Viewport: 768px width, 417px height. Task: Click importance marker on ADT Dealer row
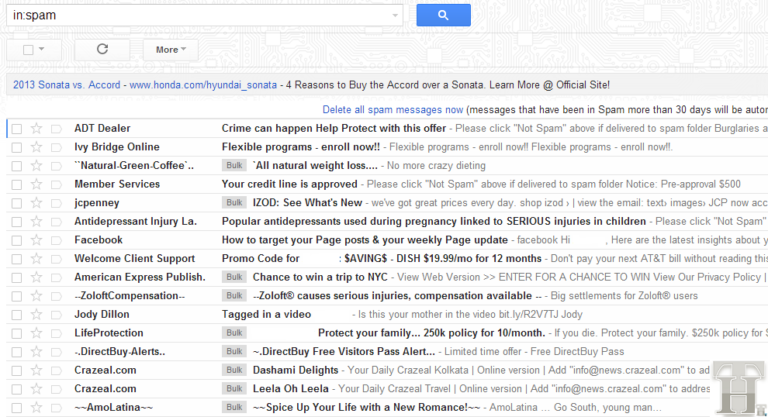pos(56,129)
